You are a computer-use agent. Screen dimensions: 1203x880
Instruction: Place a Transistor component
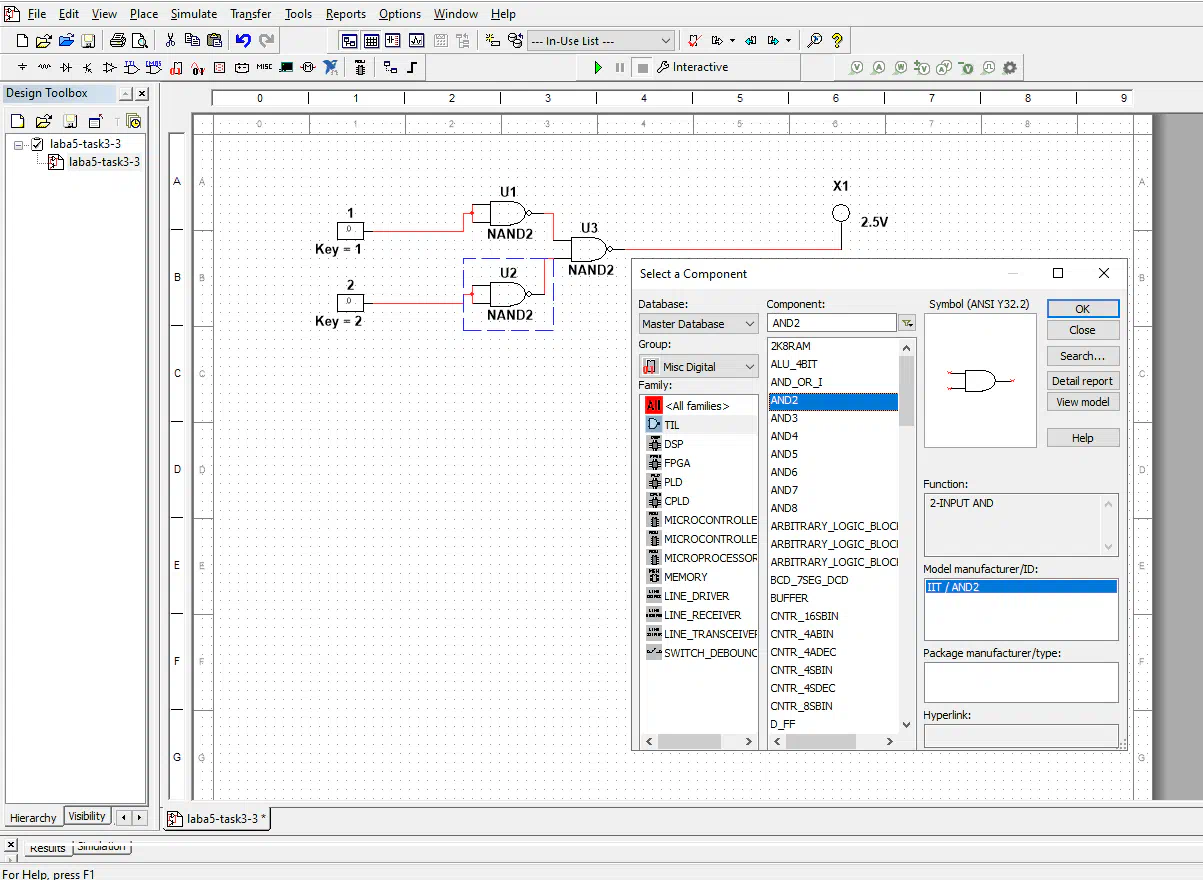[88, 67]
